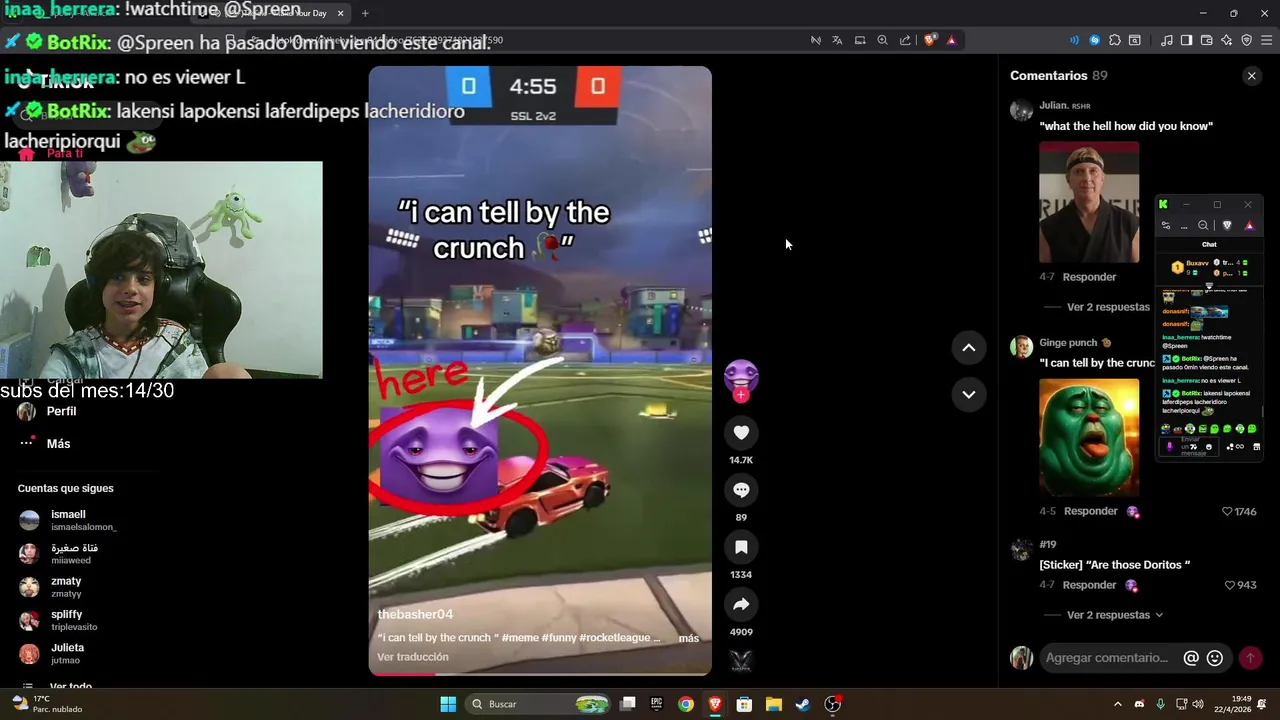Open browser hamburger menu

1267,40
